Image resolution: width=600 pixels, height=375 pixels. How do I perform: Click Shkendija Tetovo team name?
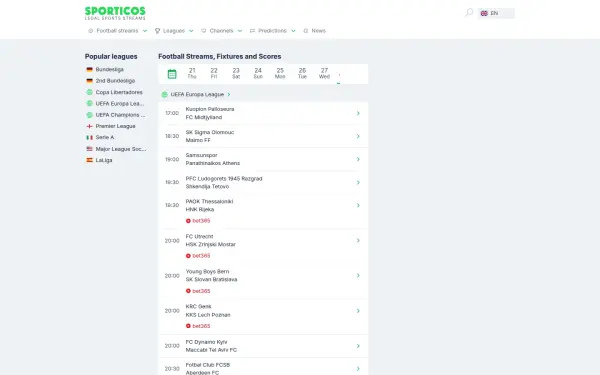(207, 187)
